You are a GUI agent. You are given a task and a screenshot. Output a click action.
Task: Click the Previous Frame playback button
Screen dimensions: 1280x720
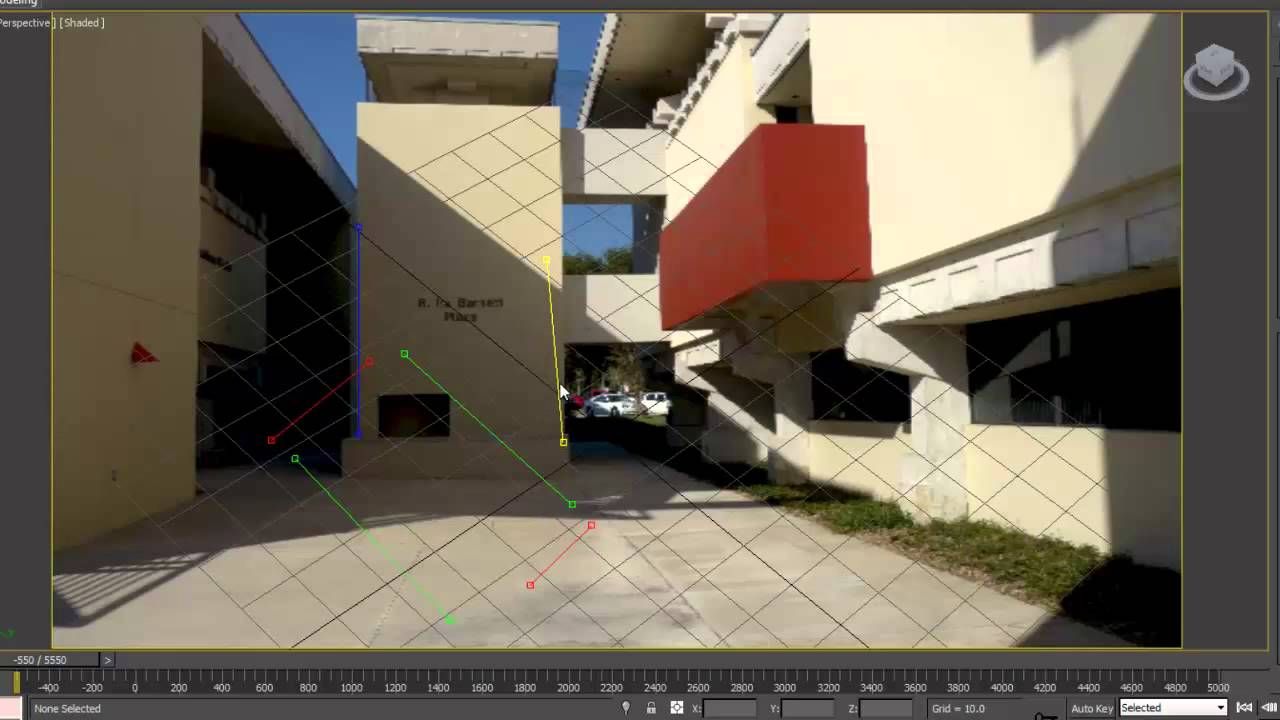click(x=1269, y=708)
